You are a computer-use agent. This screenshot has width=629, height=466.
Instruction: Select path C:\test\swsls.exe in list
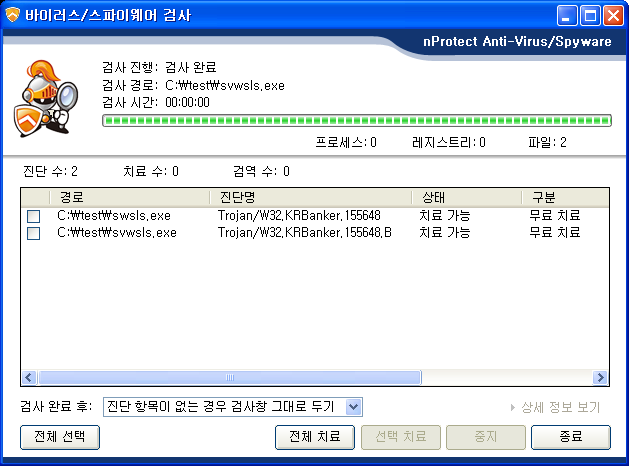pyautogui.click(x=114, y=216)
